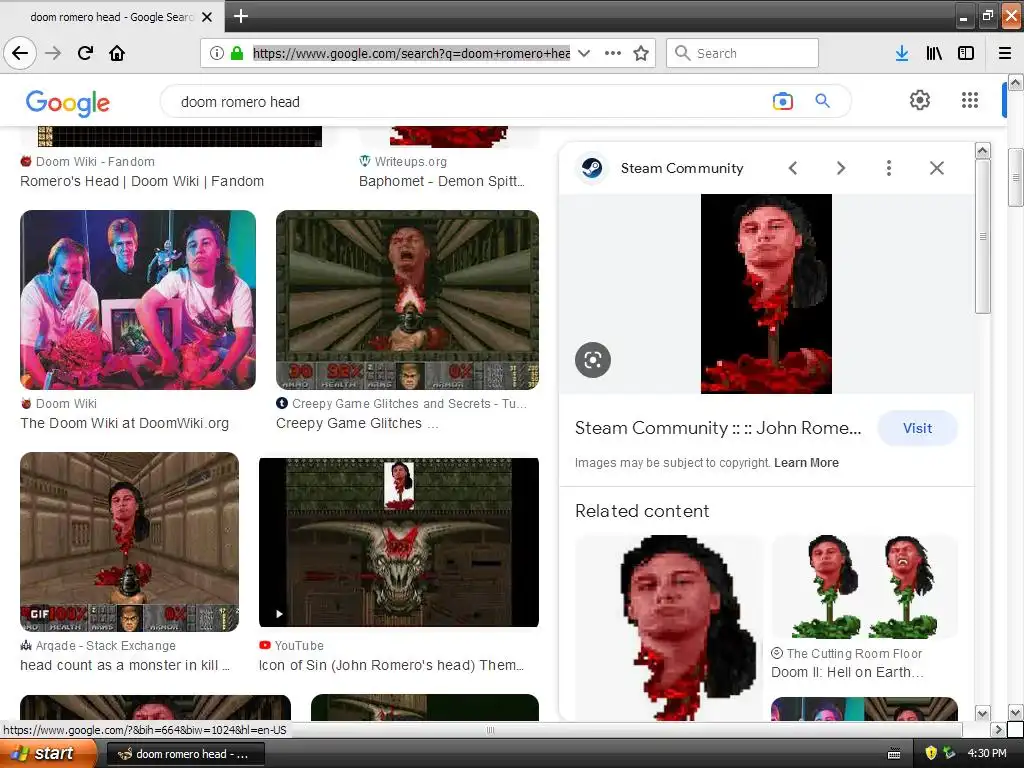Open head count as a monster link

(125, 665)
